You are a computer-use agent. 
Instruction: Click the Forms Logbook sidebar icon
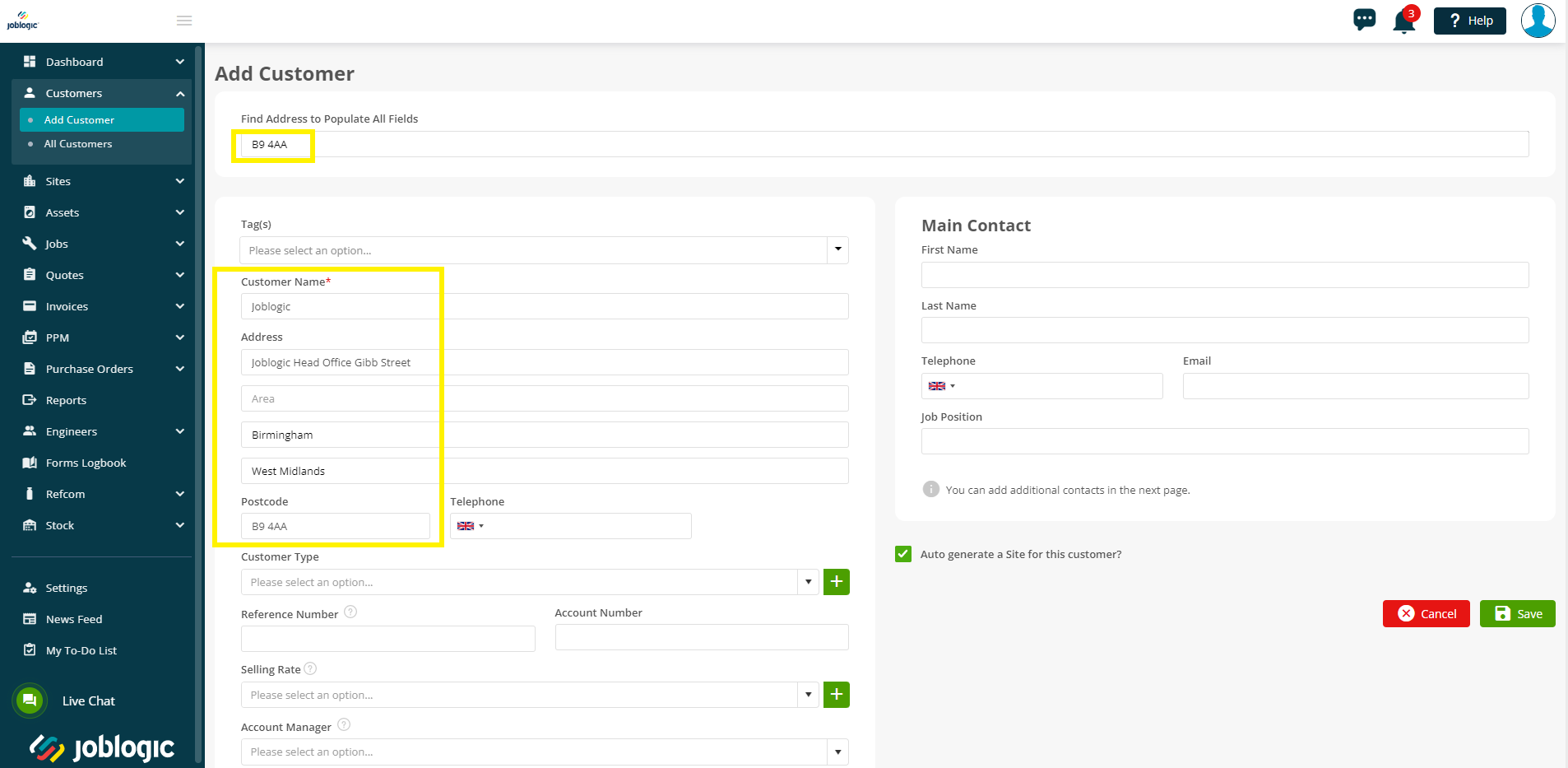click(x=30, y=463)
